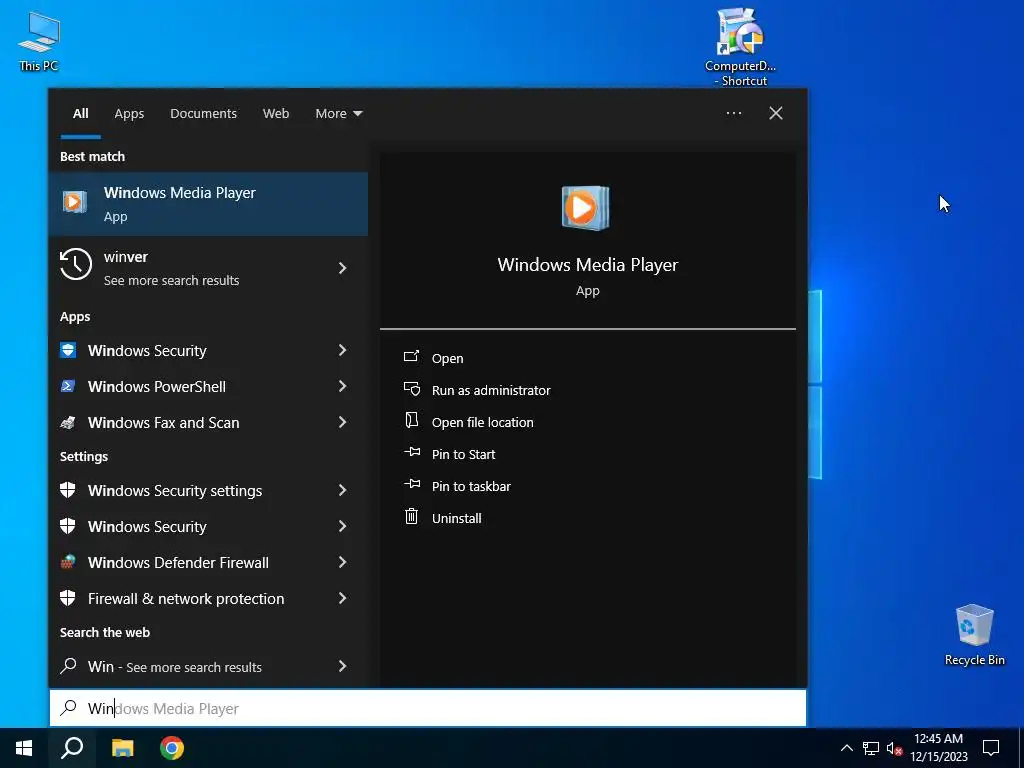This screenshot has width=1024, height=768.
Task: Open the network status tray icon
Action: [x=871, y=748]
